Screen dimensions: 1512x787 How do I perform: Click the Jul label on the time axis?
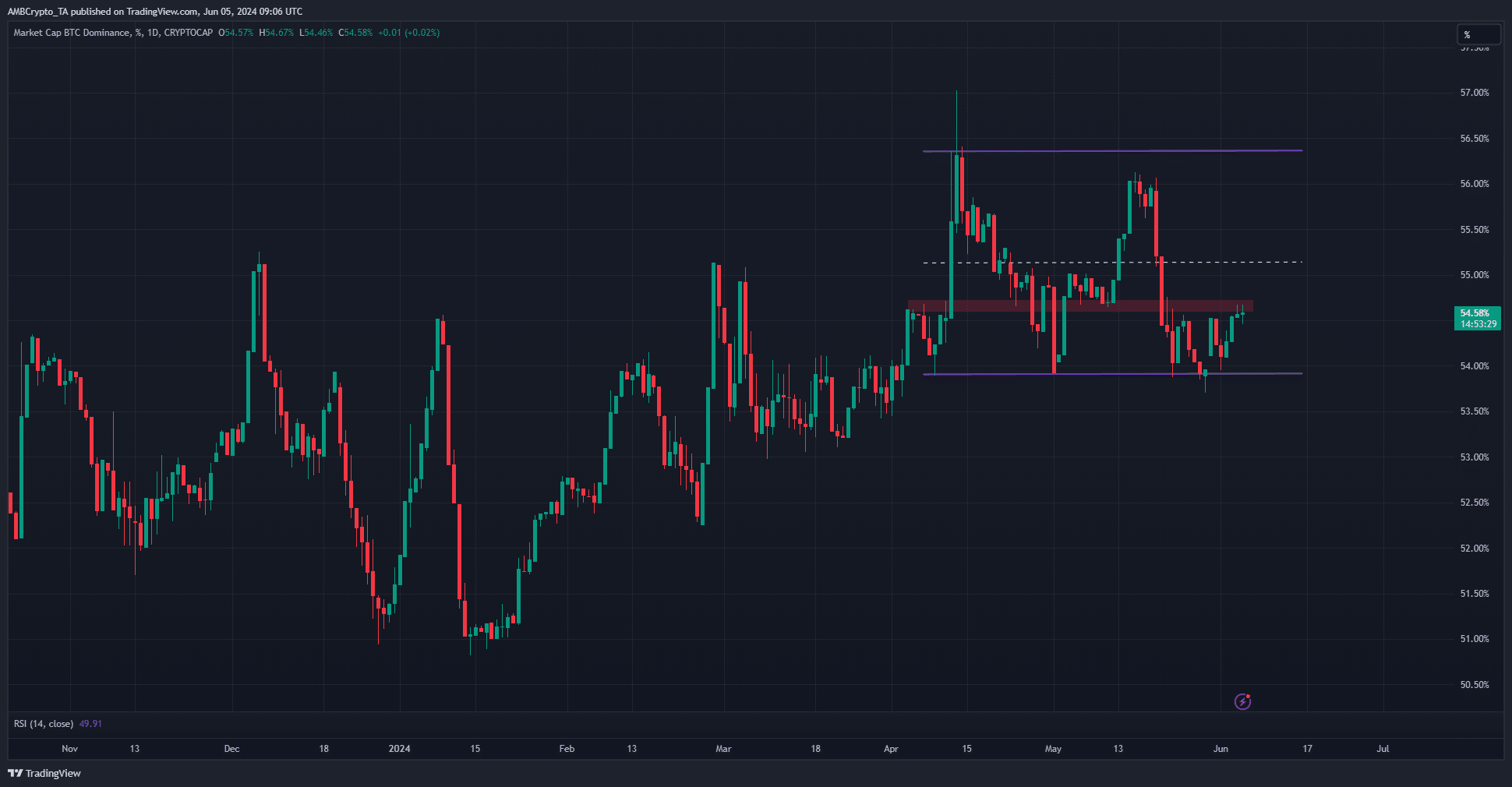(x=1383, y=749)
